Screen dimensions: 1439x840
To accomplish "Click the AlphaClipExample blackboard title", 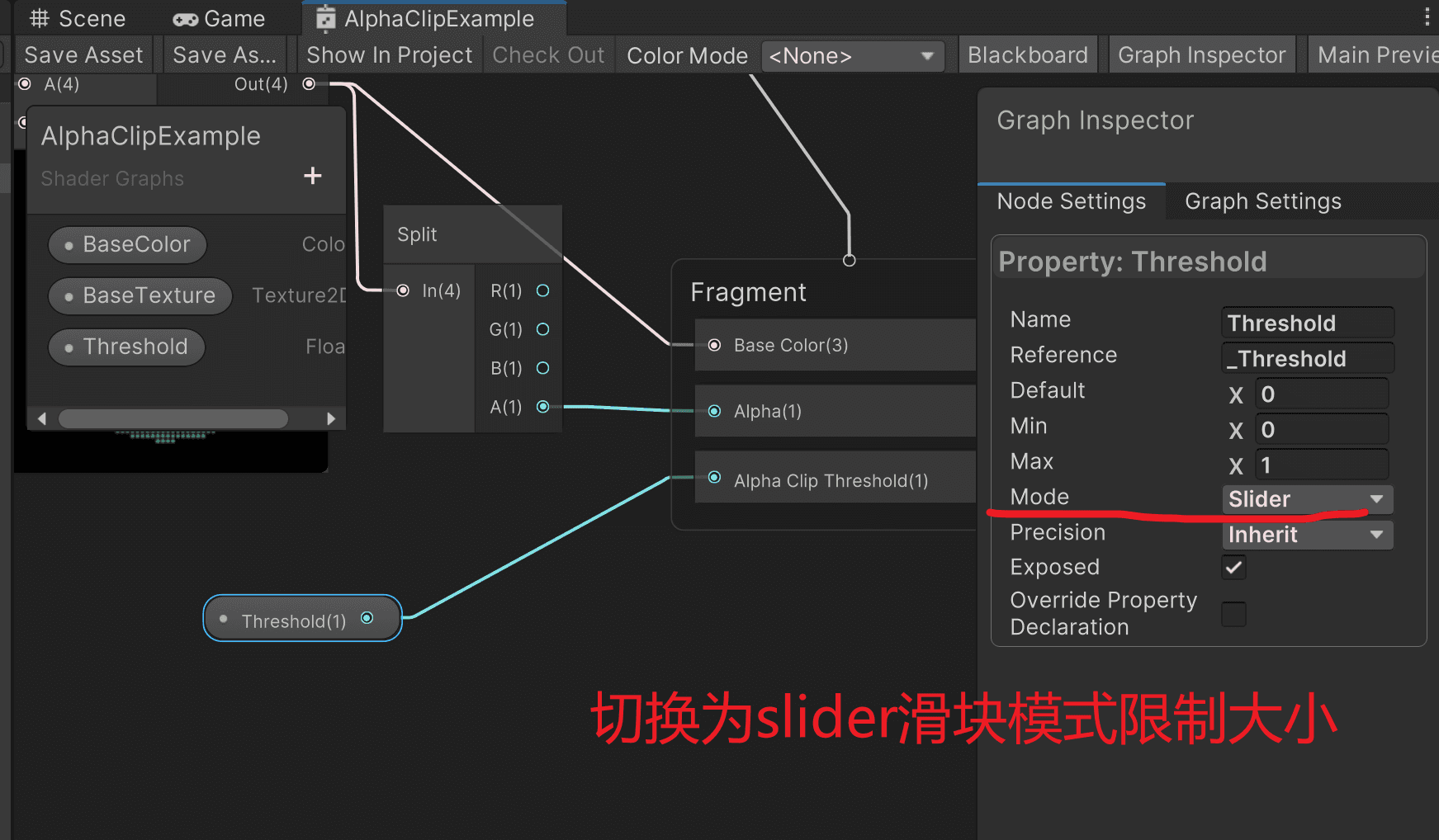I will coord(151,136).
